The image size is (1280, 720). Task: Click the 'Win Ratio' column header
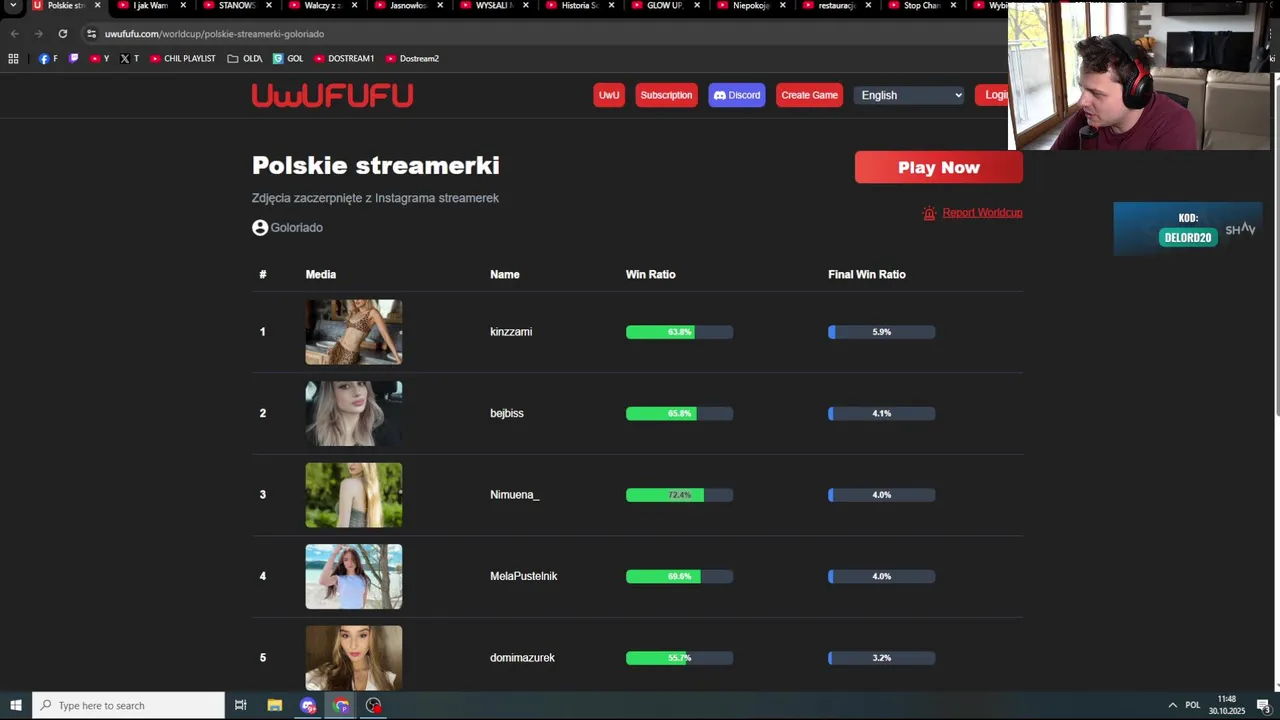pos(650,275)
